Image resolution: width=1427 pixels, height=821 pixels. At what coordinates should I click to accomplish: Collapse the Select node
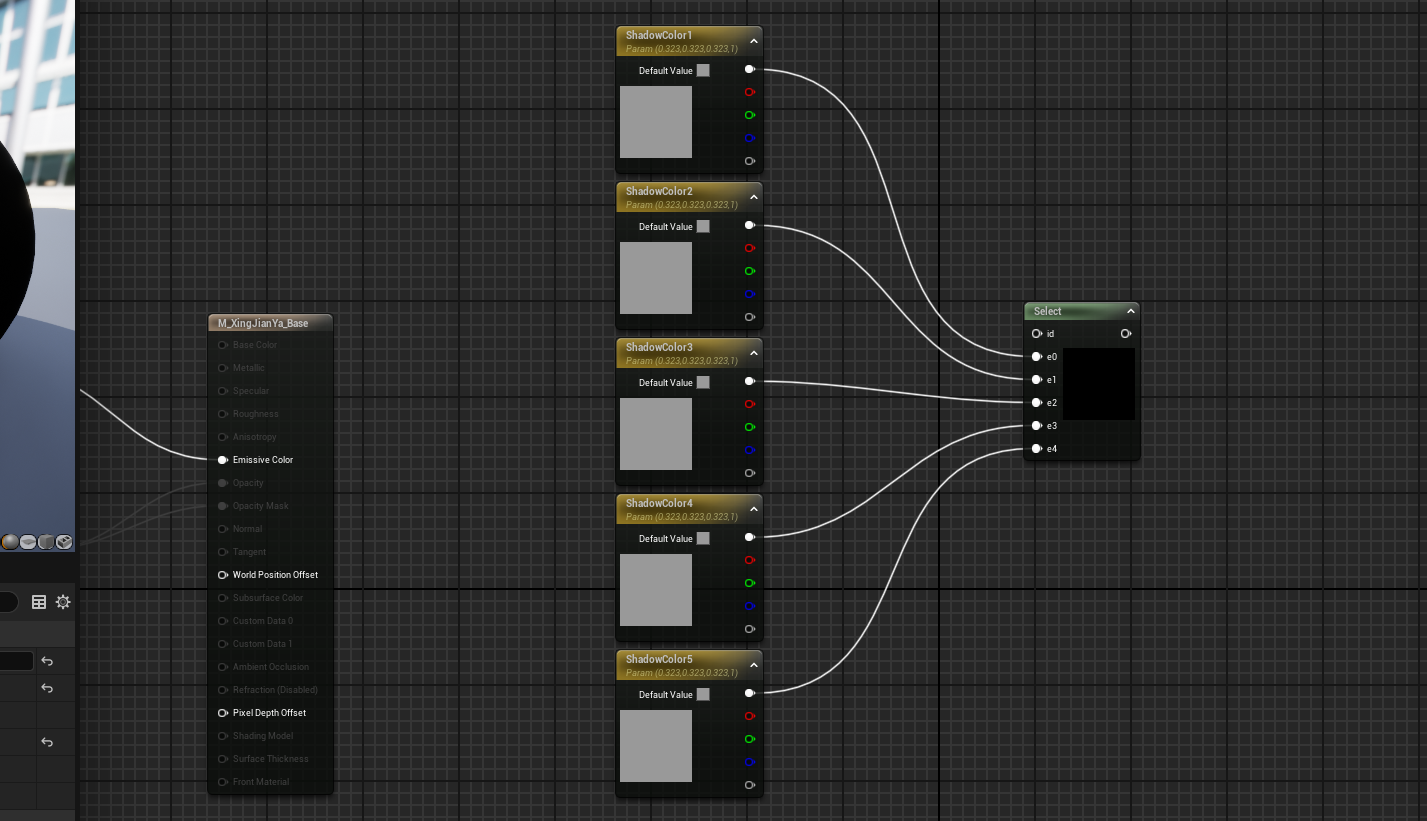1130,312
